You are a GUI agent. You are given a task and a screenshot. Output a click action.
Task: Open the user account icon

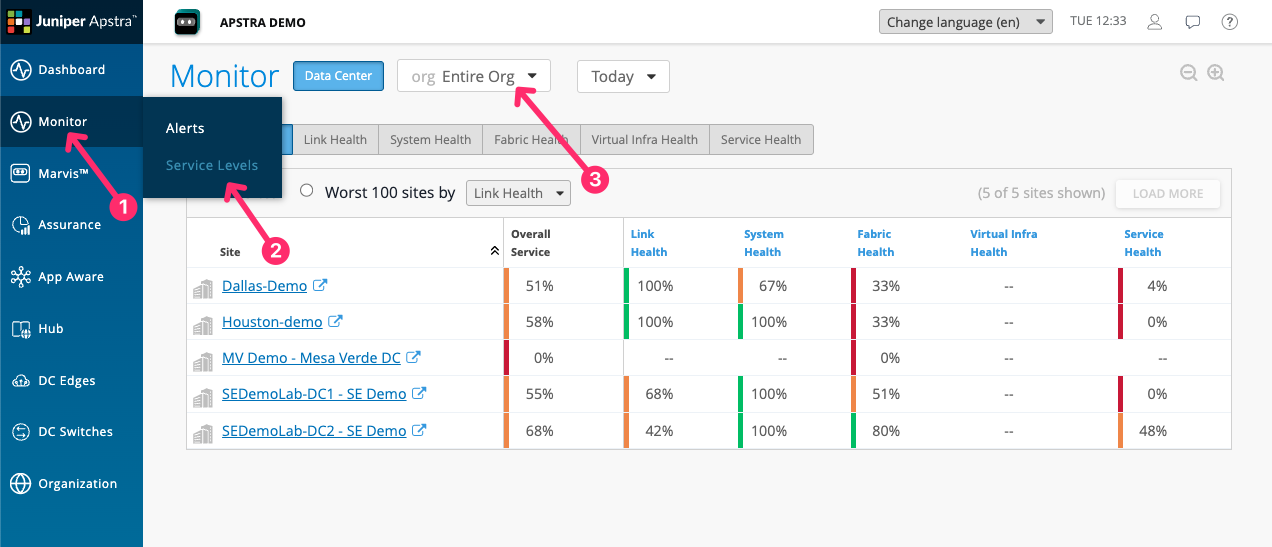click(1155, 22)
